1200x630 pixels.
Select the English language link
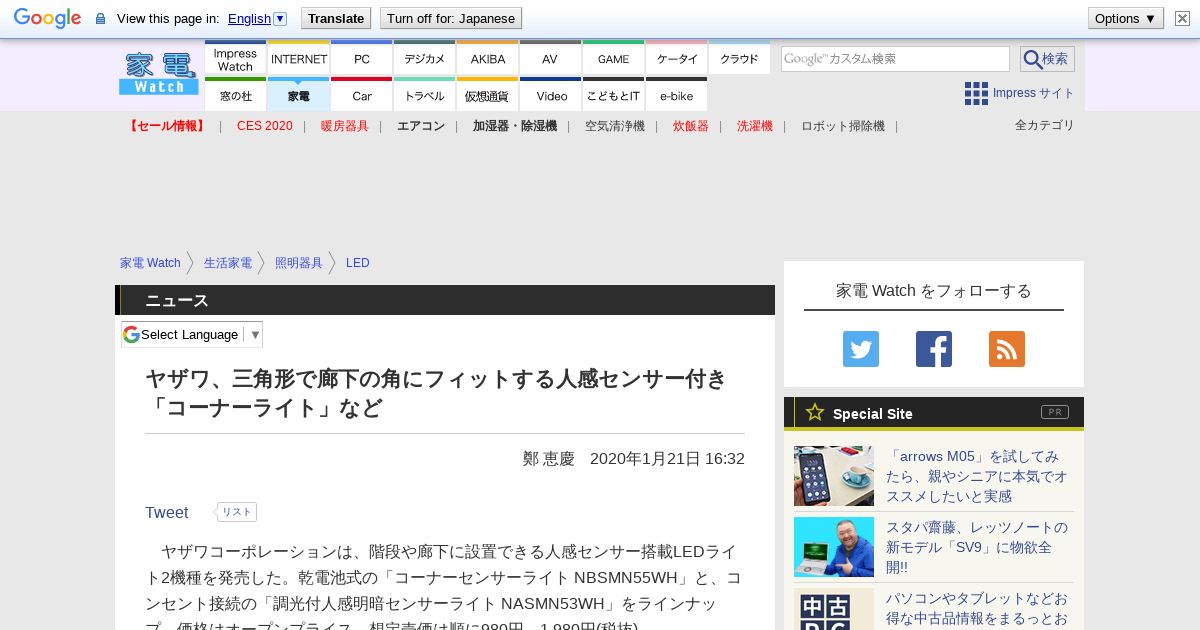pyautogui.click(x=249, y=18)
